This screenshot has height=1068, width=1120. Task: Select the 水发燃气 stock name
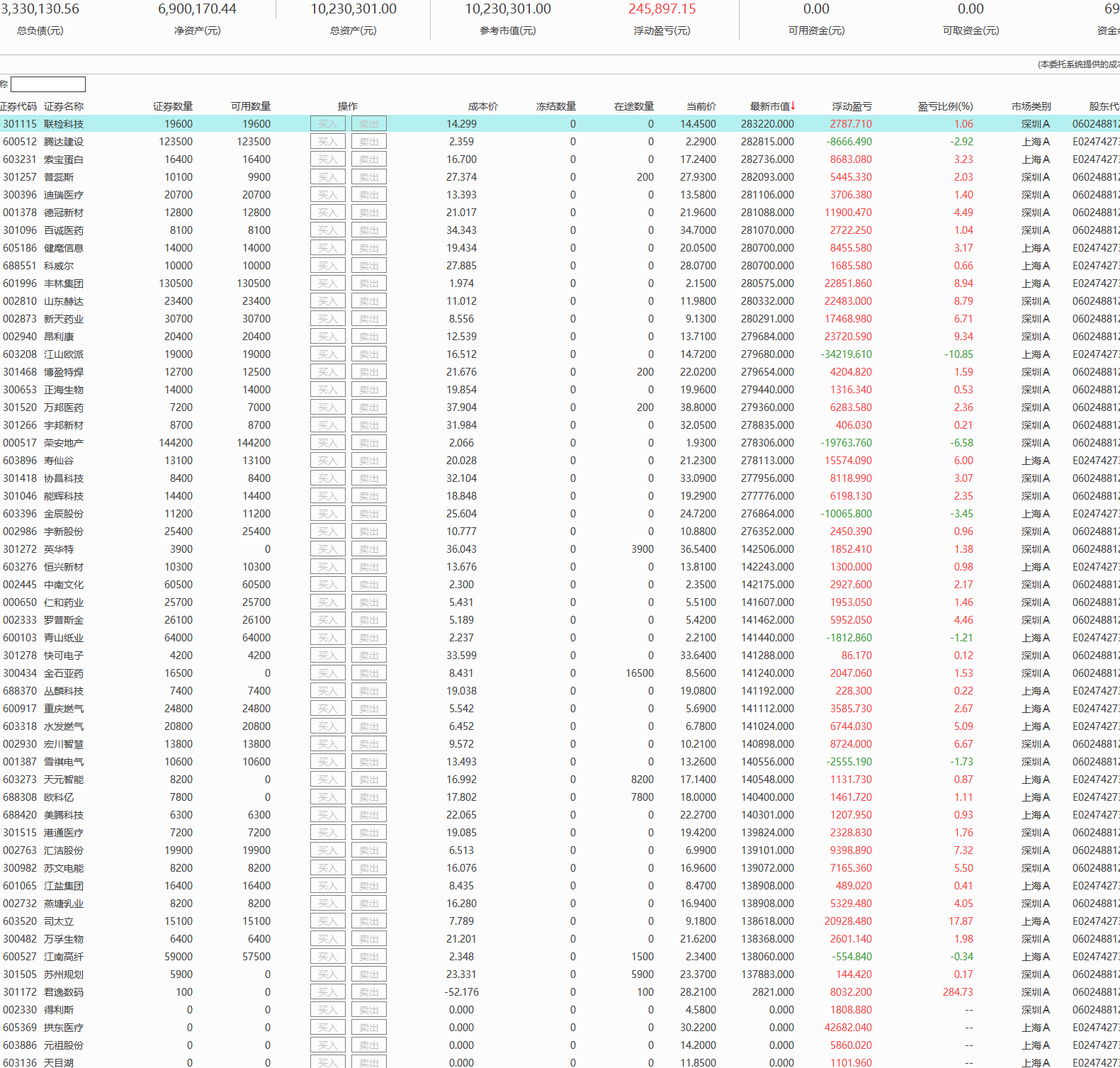pos(64,726)
